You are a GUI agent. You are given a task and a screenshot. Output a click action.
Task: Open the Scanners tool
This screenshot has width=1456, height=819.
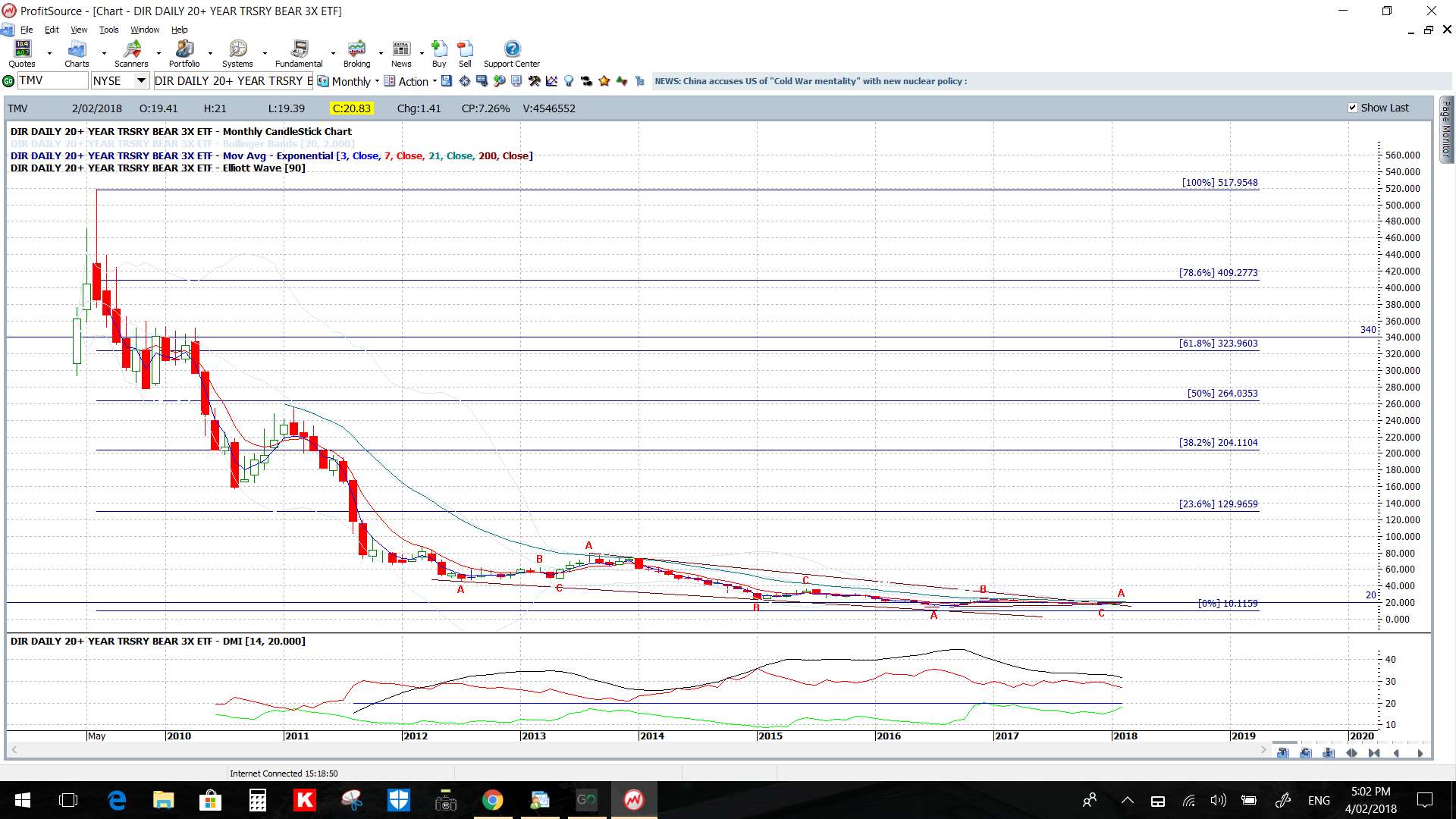[131, 54]
